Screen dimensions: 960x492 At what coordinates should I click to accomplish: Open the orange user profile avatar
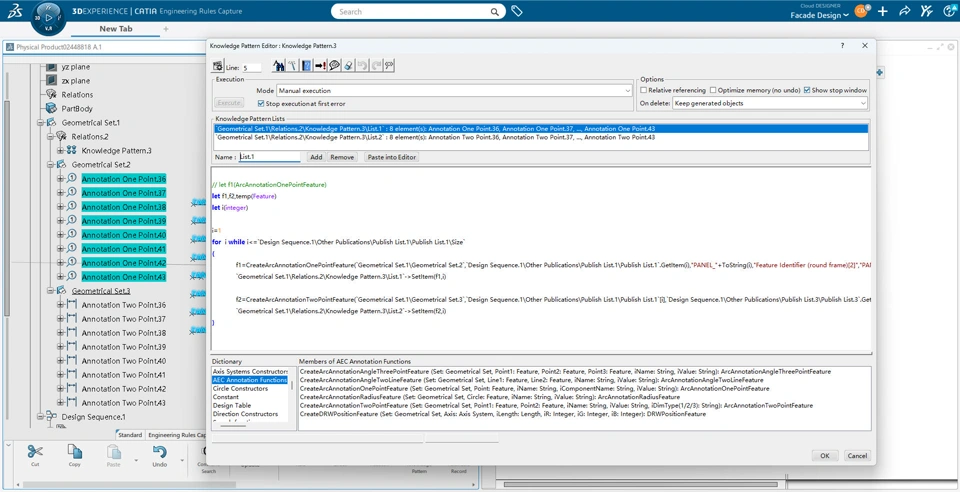point(861,11)
